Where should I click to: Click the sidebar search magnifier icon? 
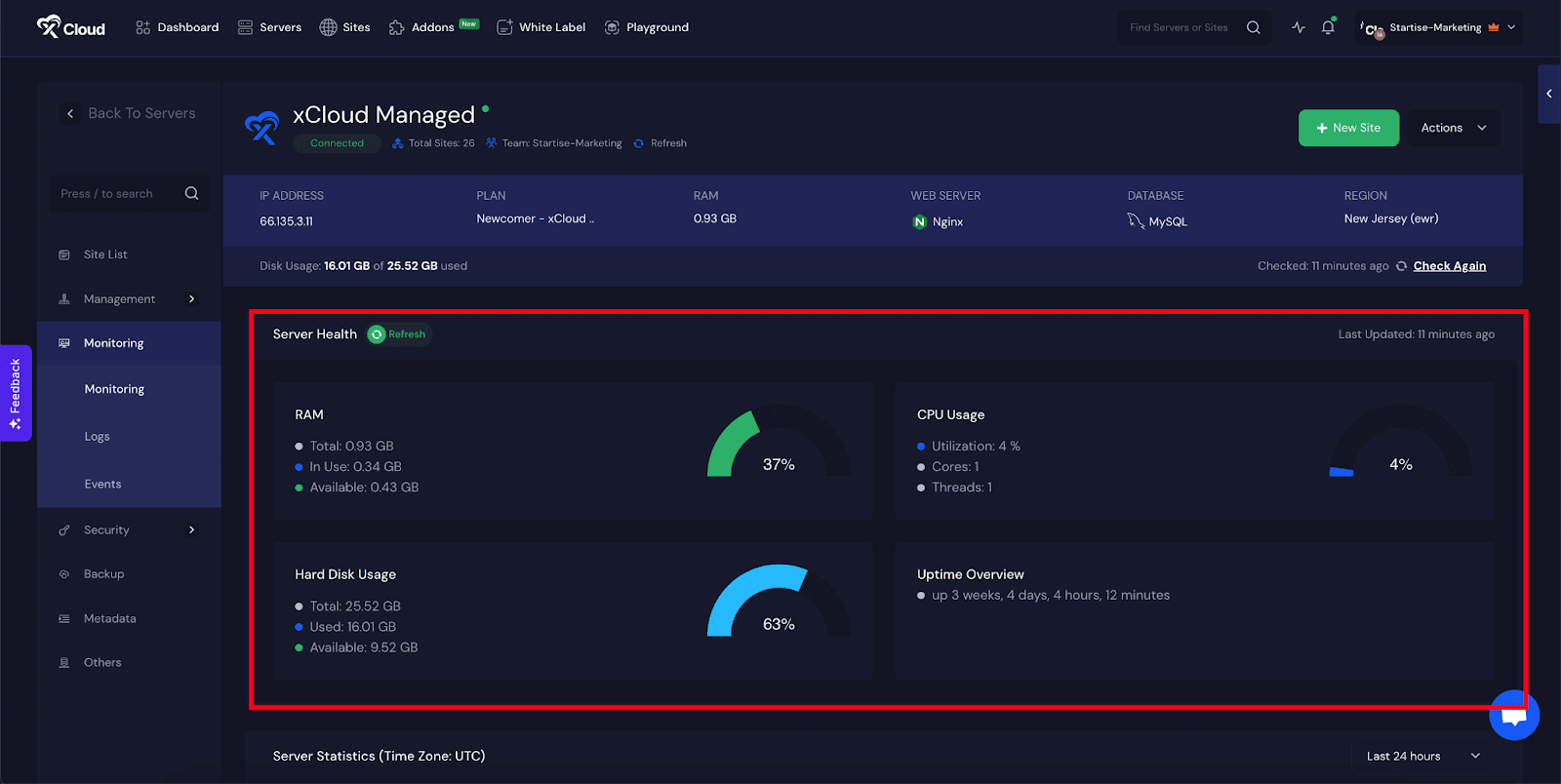tap(191, 193)
